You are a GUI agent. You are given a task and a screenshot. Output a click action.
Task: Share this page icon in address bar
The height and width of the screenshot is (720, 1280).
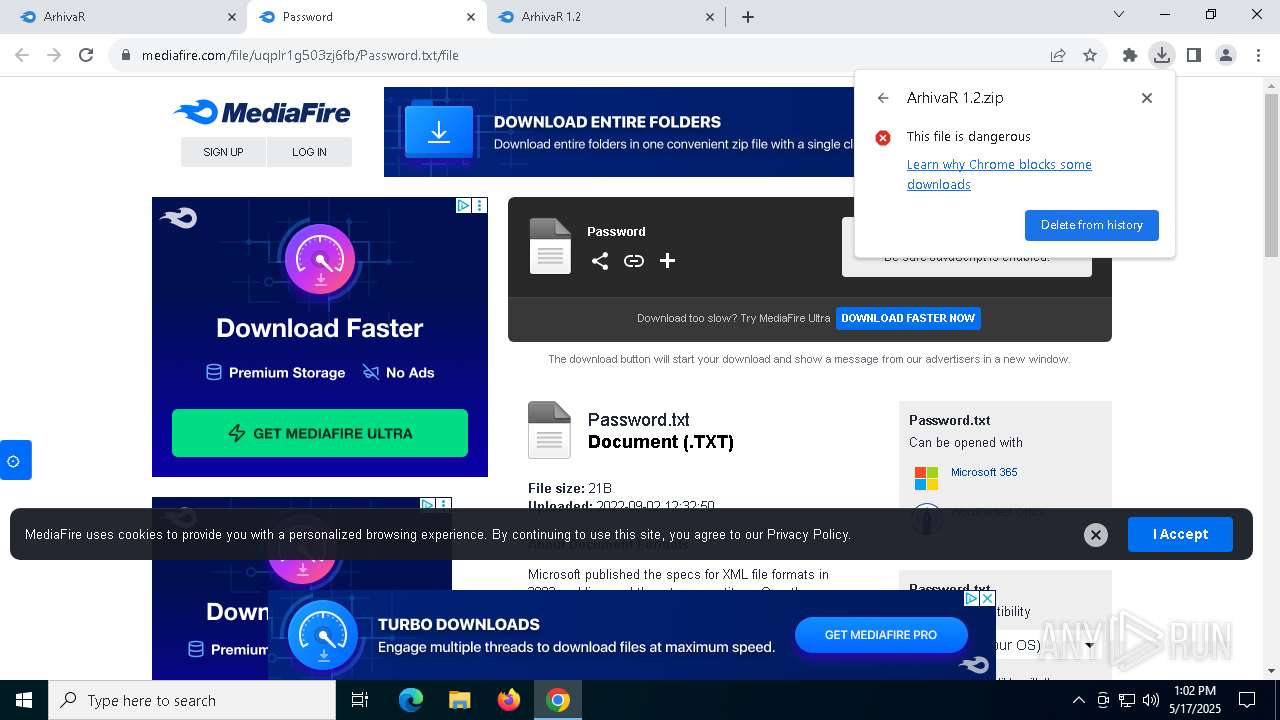(1058, 55)
